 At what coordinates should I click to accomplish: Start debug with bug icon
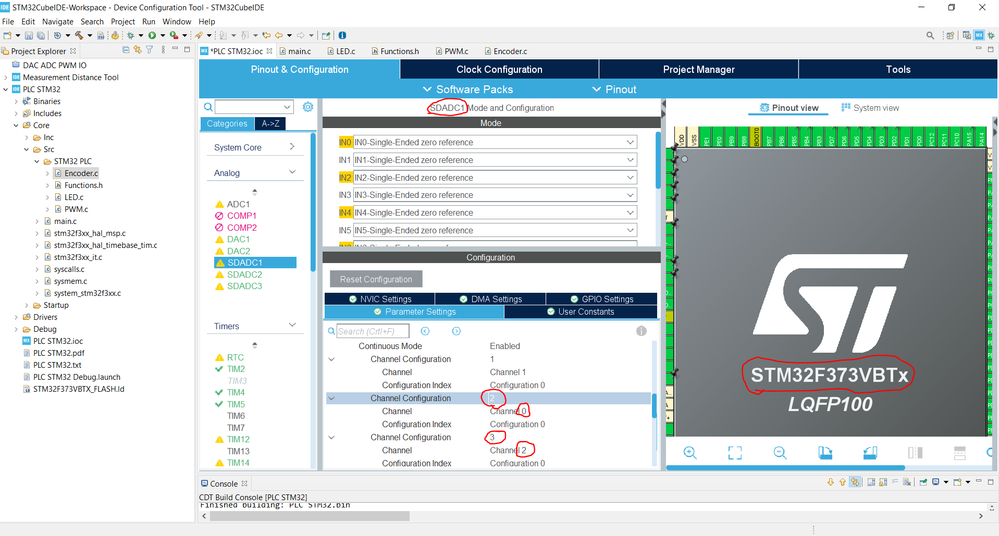[x=130, y=36]
